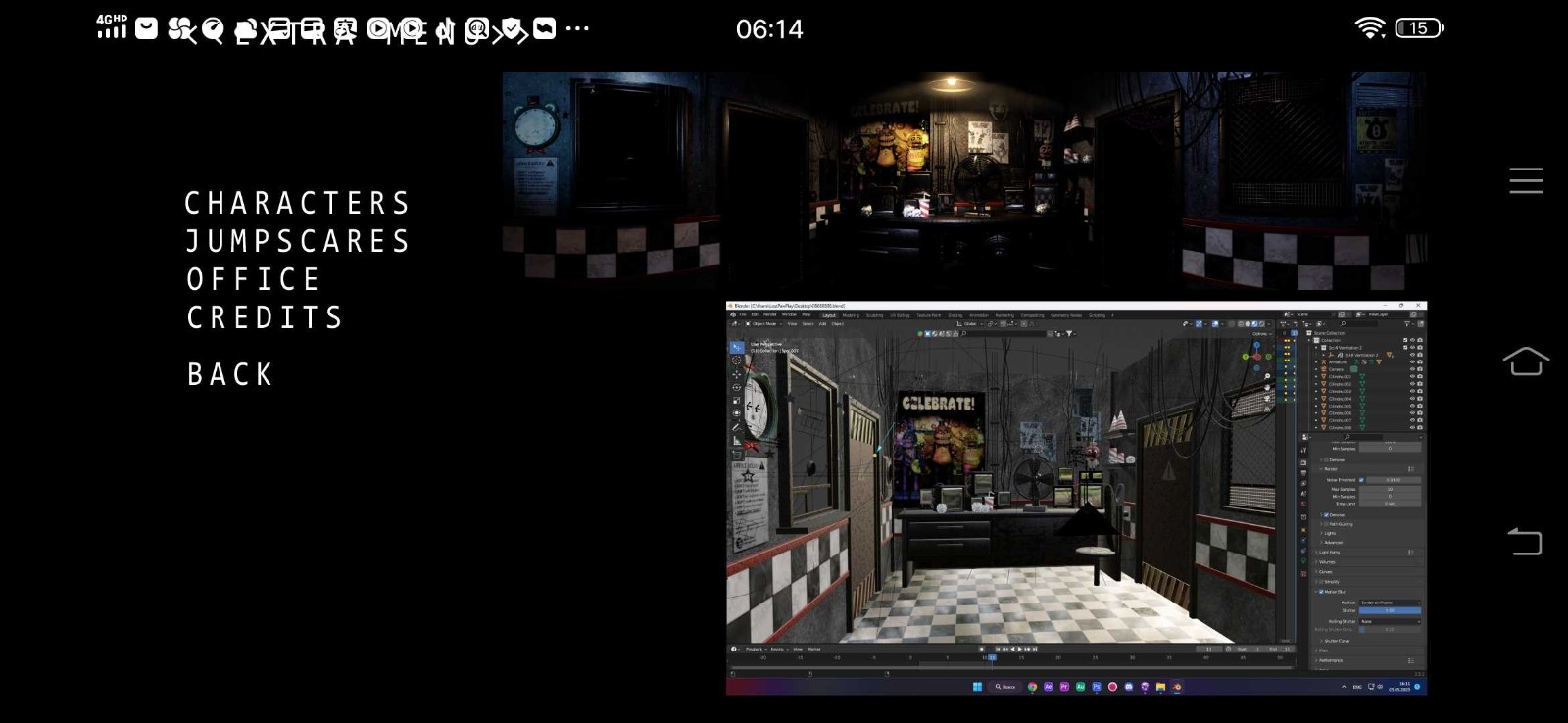Image resolution: width=1568 pixels, height=723 pixels.
Task: Open the Object Mode dropdown
Action: click(x=762, y=323)
